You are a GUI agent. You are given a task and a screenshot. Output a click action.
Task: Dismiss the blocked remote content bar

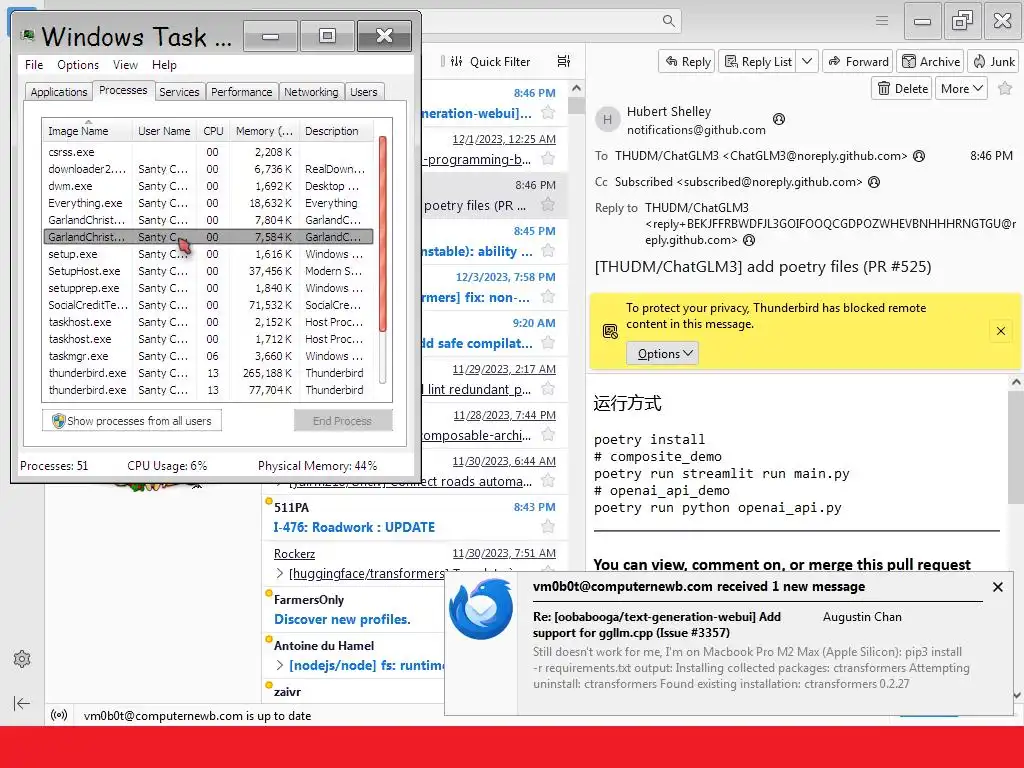[1000, 331]
